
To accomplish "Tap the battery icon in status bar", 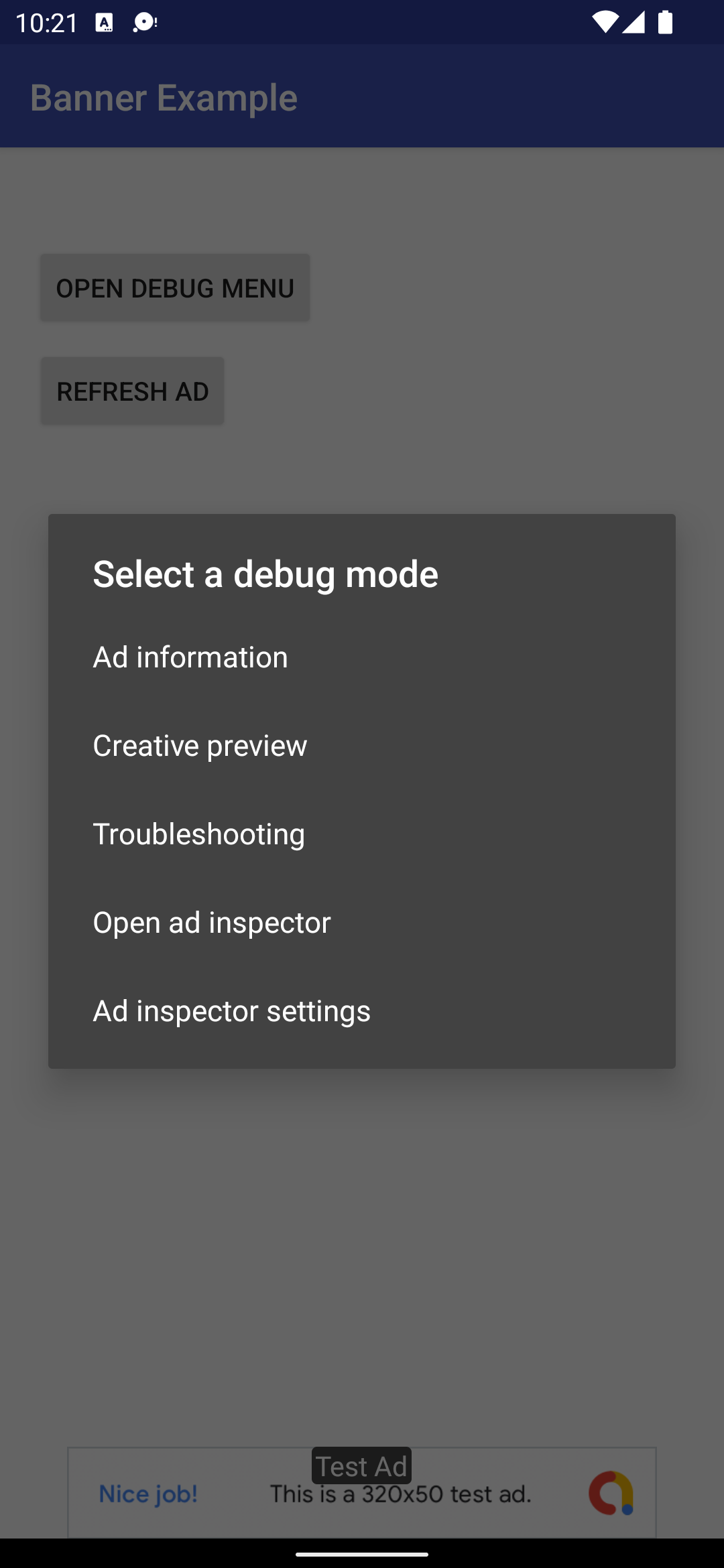I will click(x=665, y=23).
